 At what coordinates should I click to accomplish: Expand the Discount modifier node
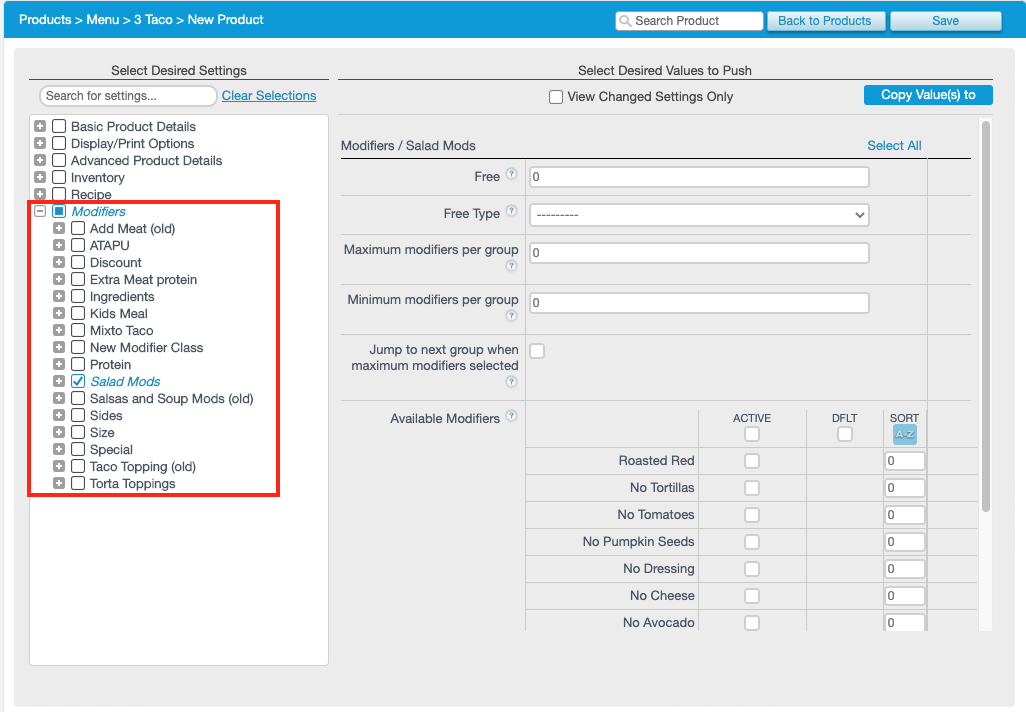(x=59, y=262)
